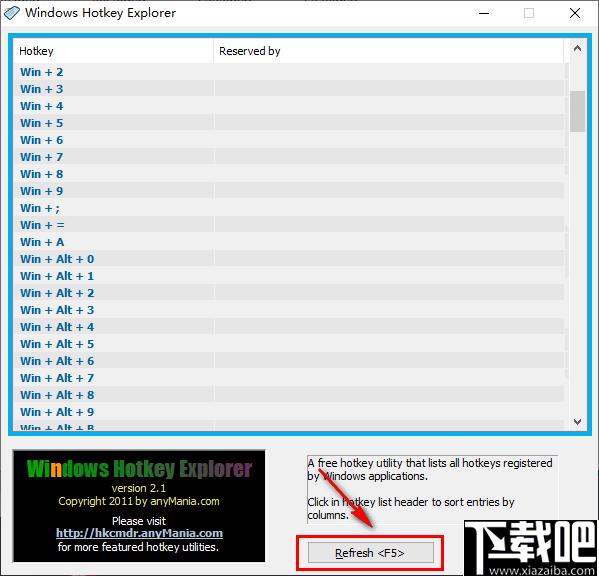Select the Win + 3 row
Screen dimensions: 599x576
click(x=288, y=89)
